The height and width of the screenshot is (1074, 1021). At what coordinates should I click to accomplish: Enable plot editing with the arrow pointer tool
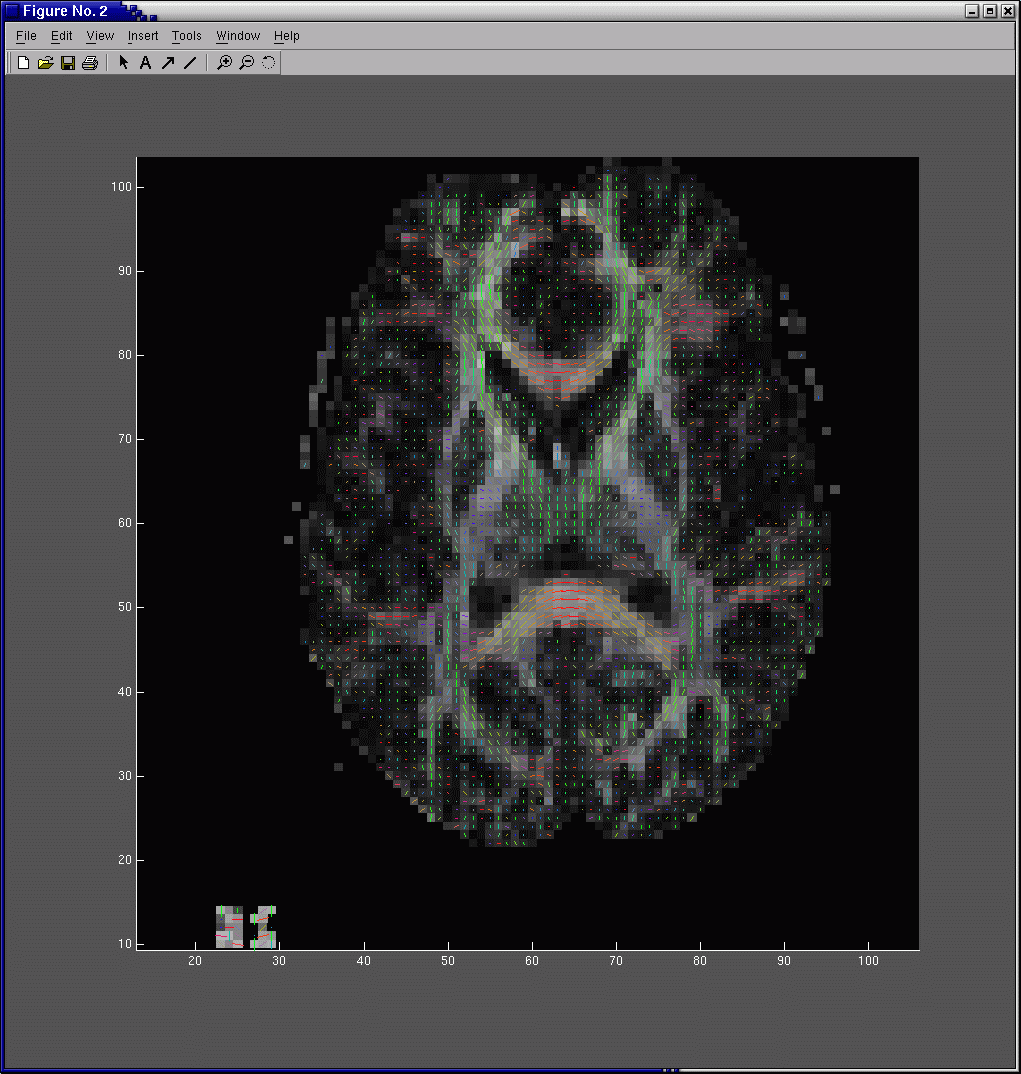coord(124,63)
